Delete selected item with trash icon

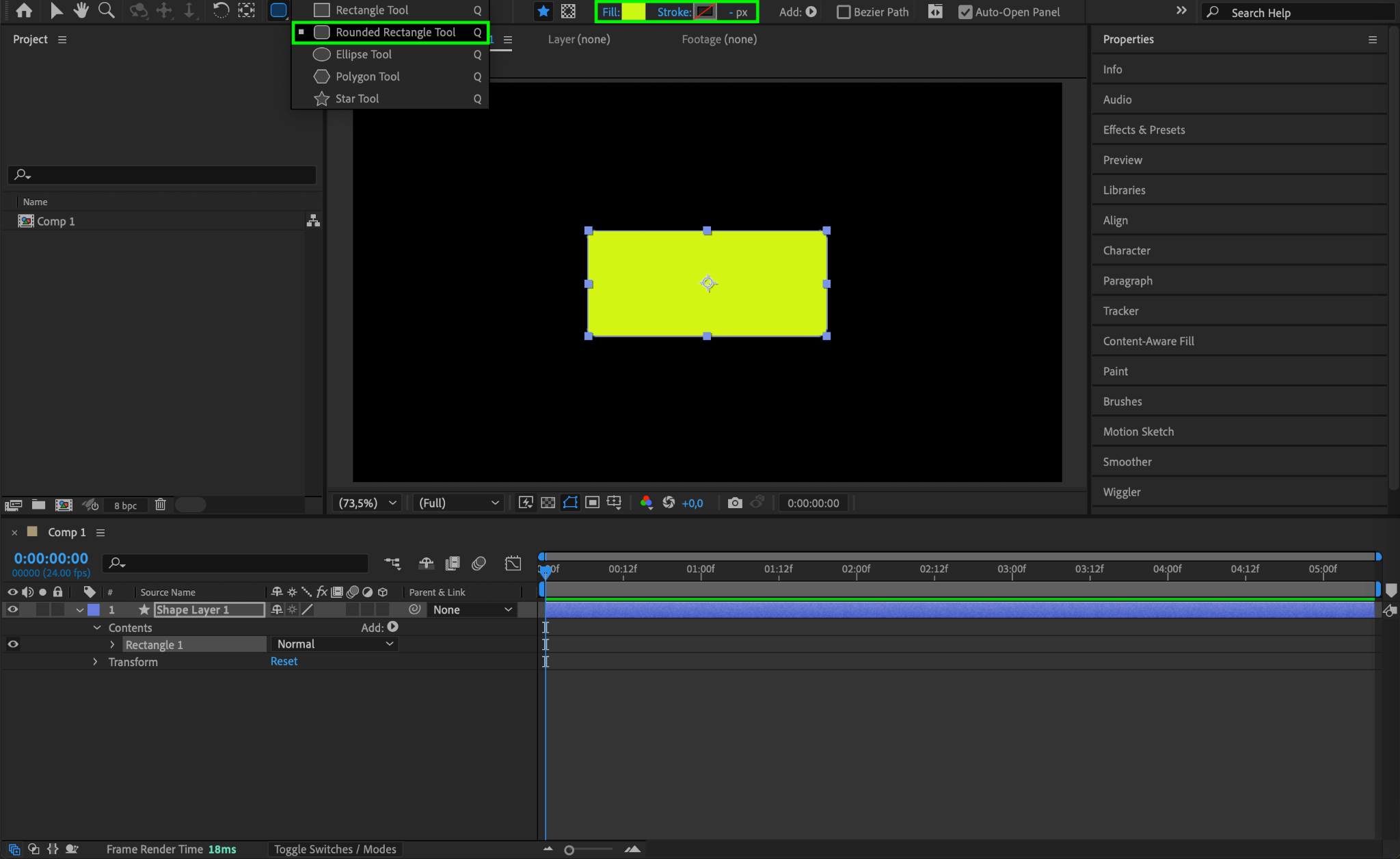(160, 505)
